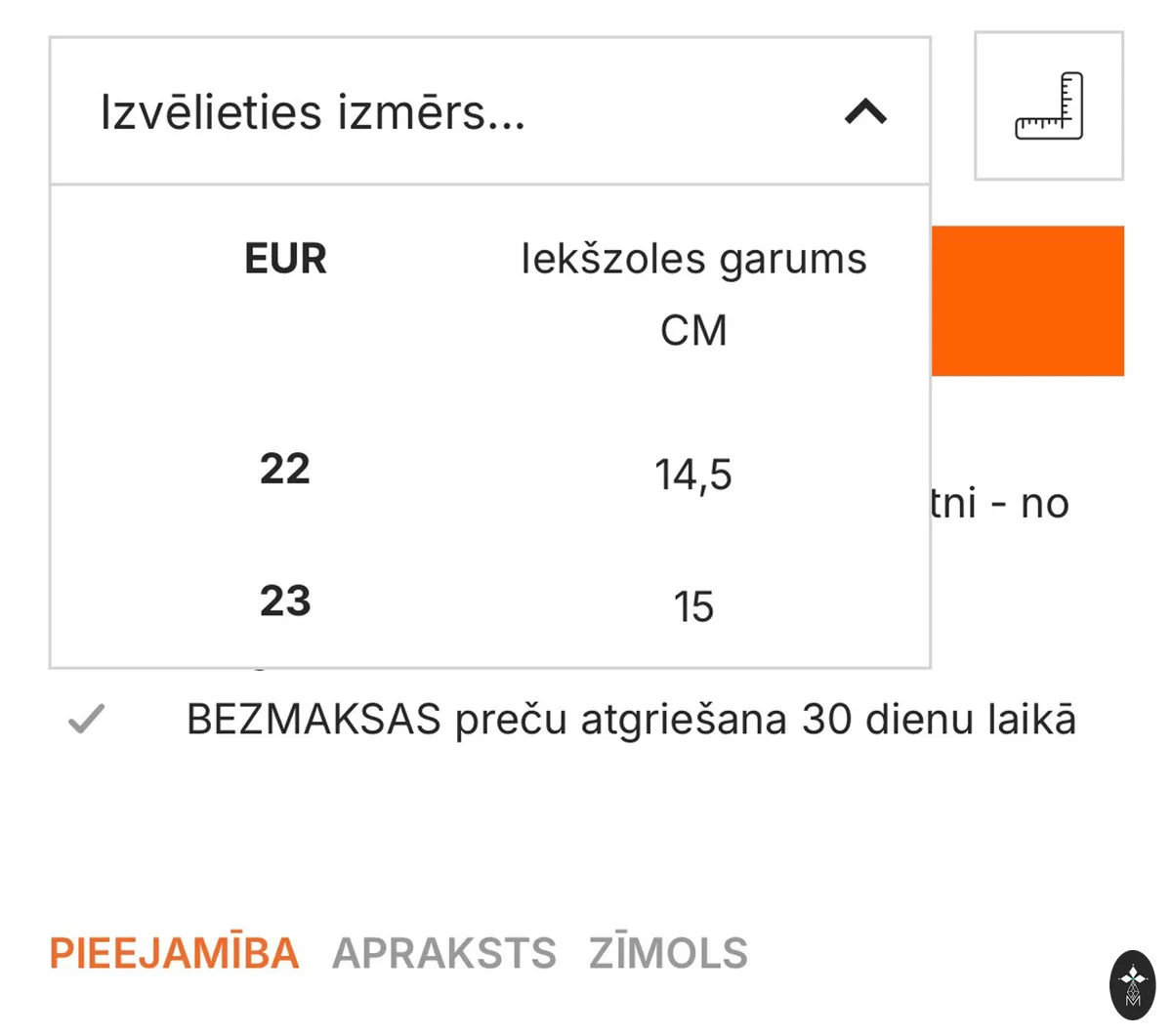Select EUR size 22
1172x1036 pixels.
coord(284,469)
